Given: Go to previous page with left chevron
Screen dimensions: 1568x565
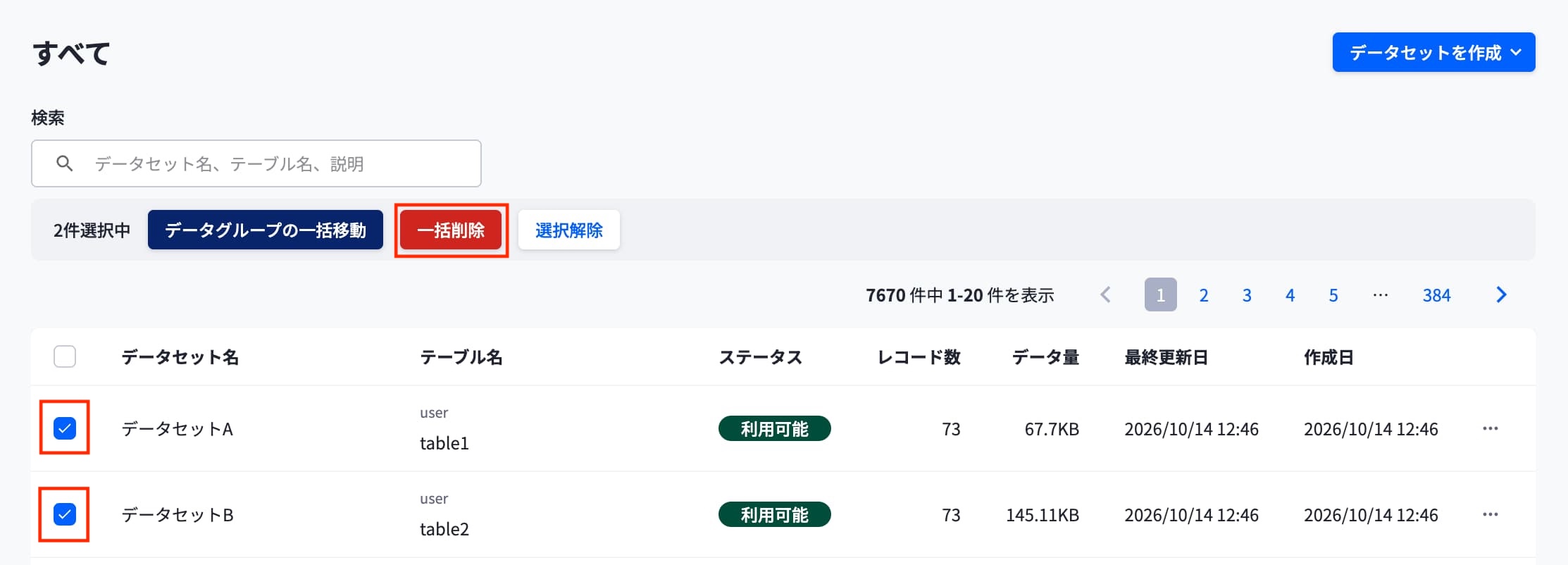Looking at the screenshot, I should [1106, 294].
